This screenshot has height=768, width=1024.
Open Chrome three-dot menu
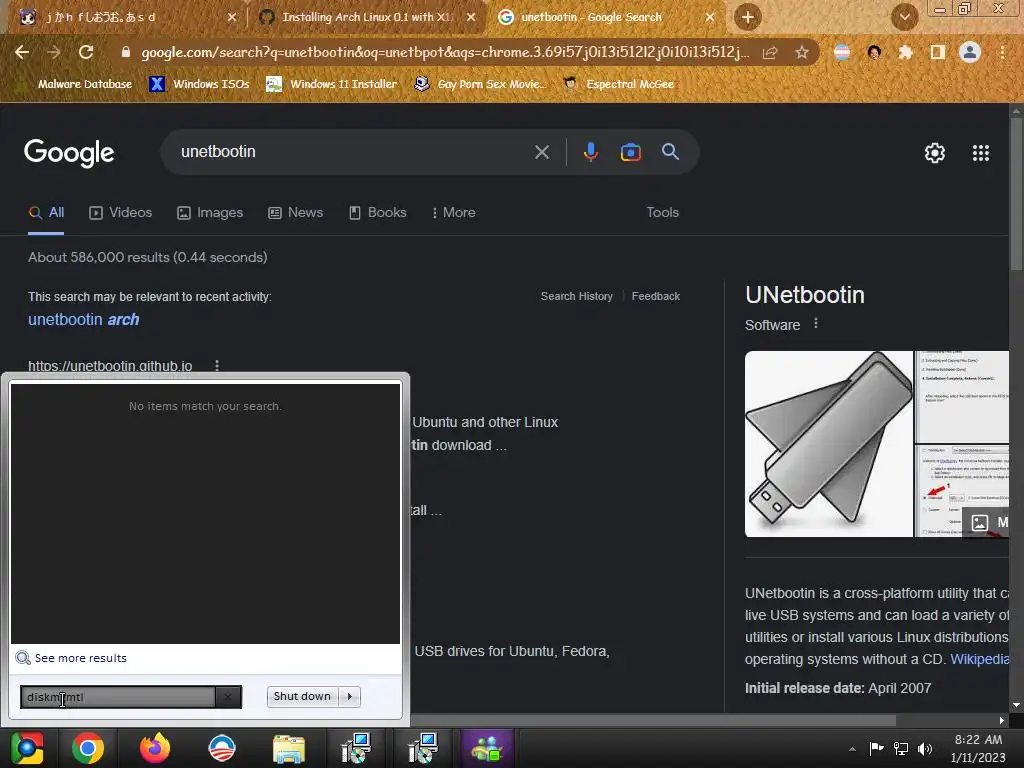1002,52
